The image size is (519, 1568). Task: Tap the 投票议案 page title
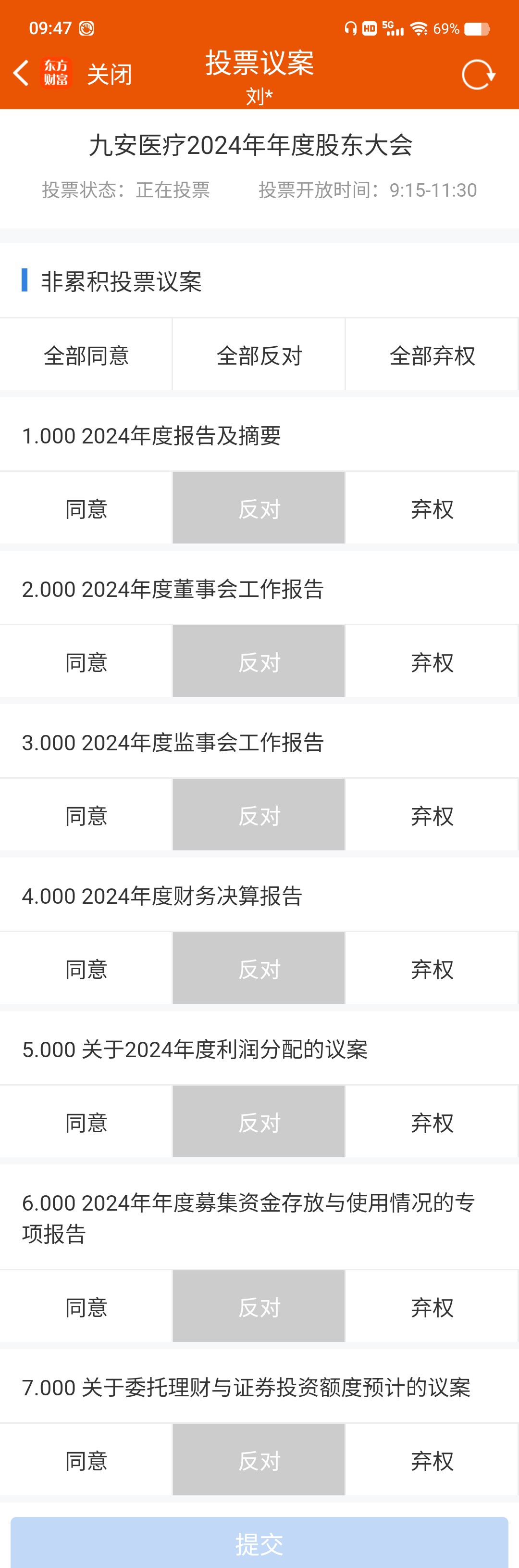coord(259,63)
